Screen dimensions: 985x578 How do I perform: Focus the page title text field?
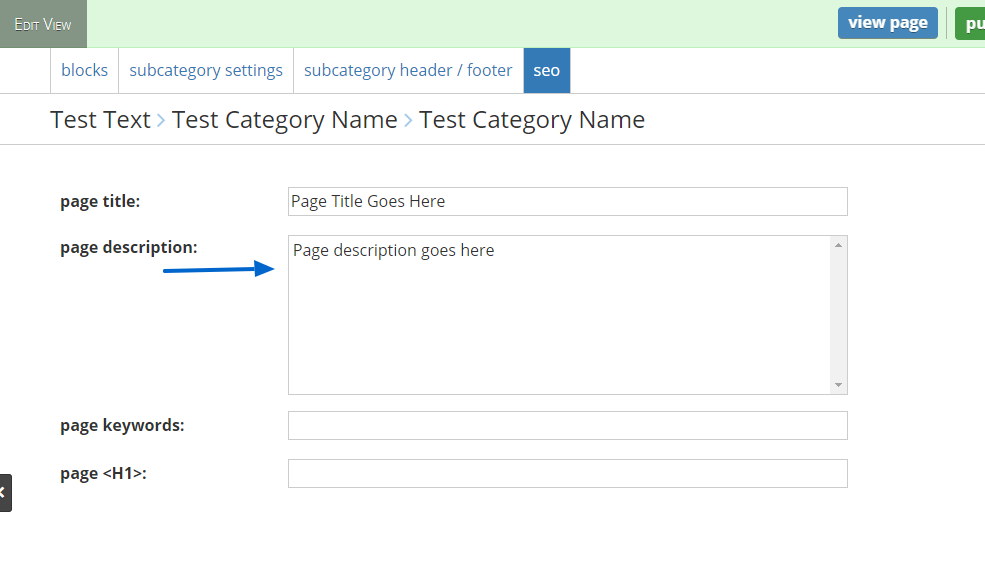coord(567,201)
